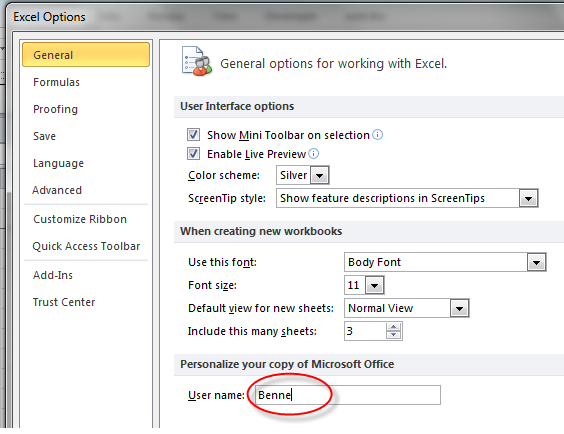Open the Color scheme dropdown arrow
Screen dimensions: 564x434
tap(319, 176)
